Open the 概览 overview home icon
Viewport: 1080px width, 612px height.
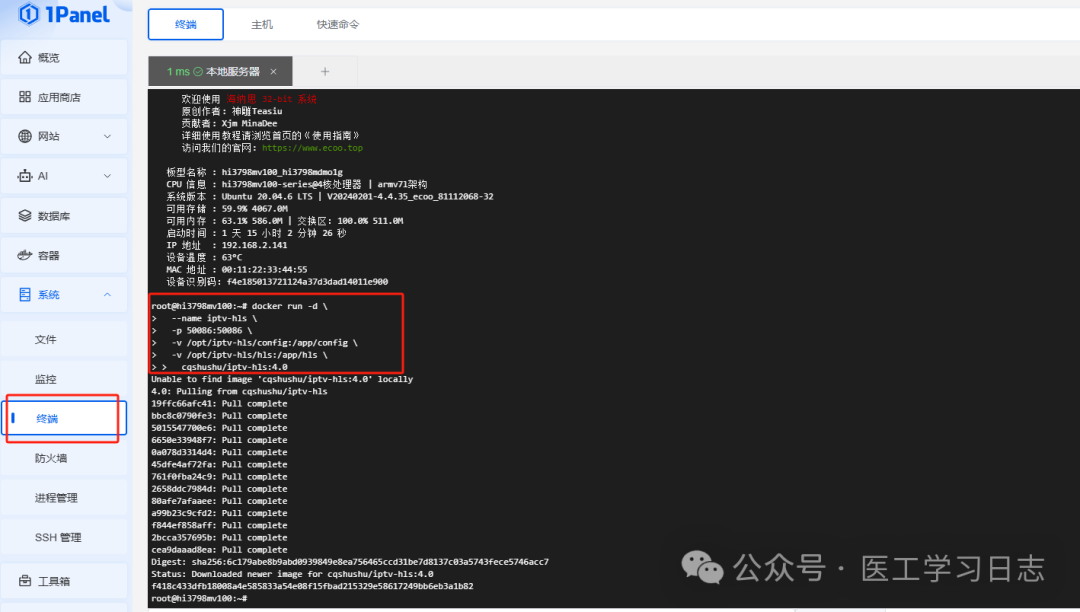[x=25, y=58]
